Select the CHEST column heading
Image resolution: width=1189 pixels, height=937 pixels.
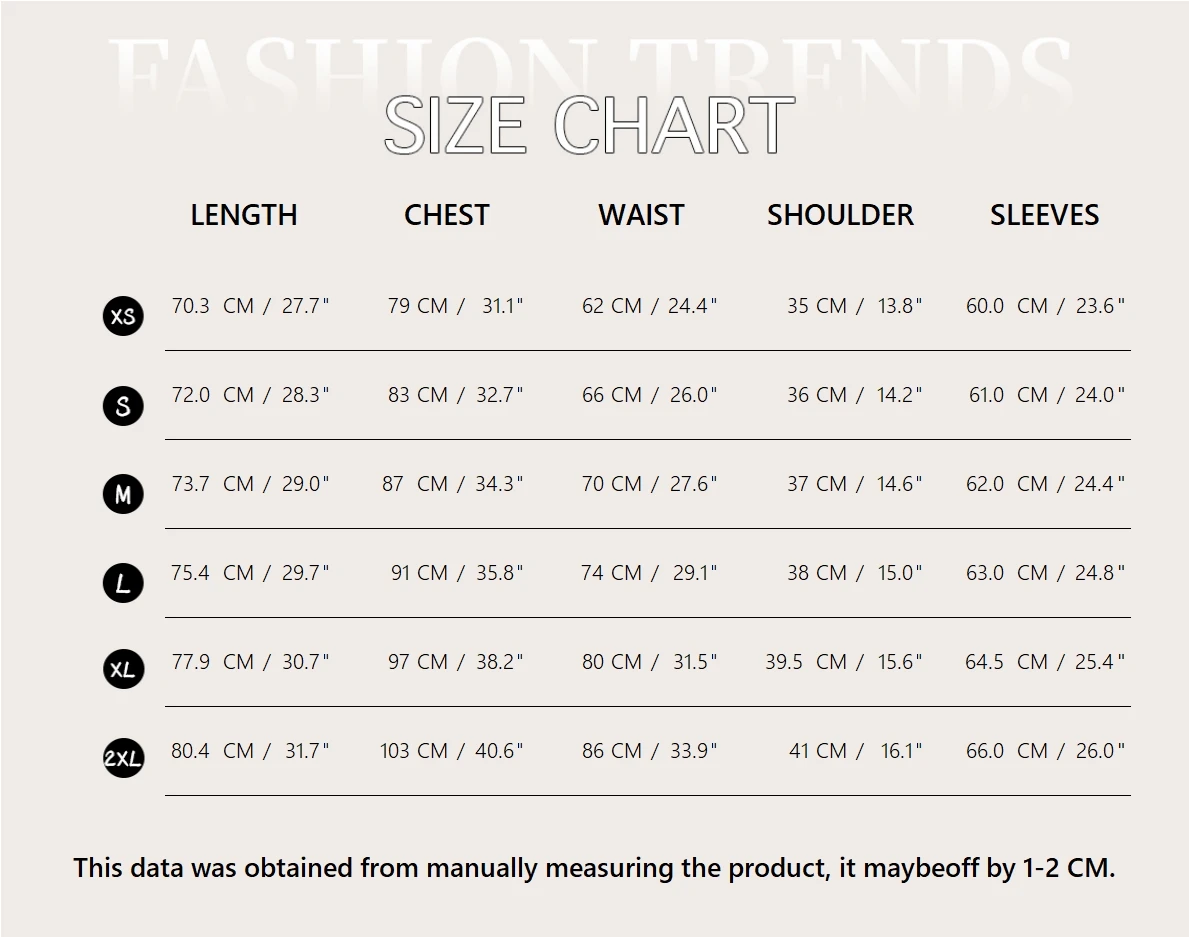click(446, 215)
